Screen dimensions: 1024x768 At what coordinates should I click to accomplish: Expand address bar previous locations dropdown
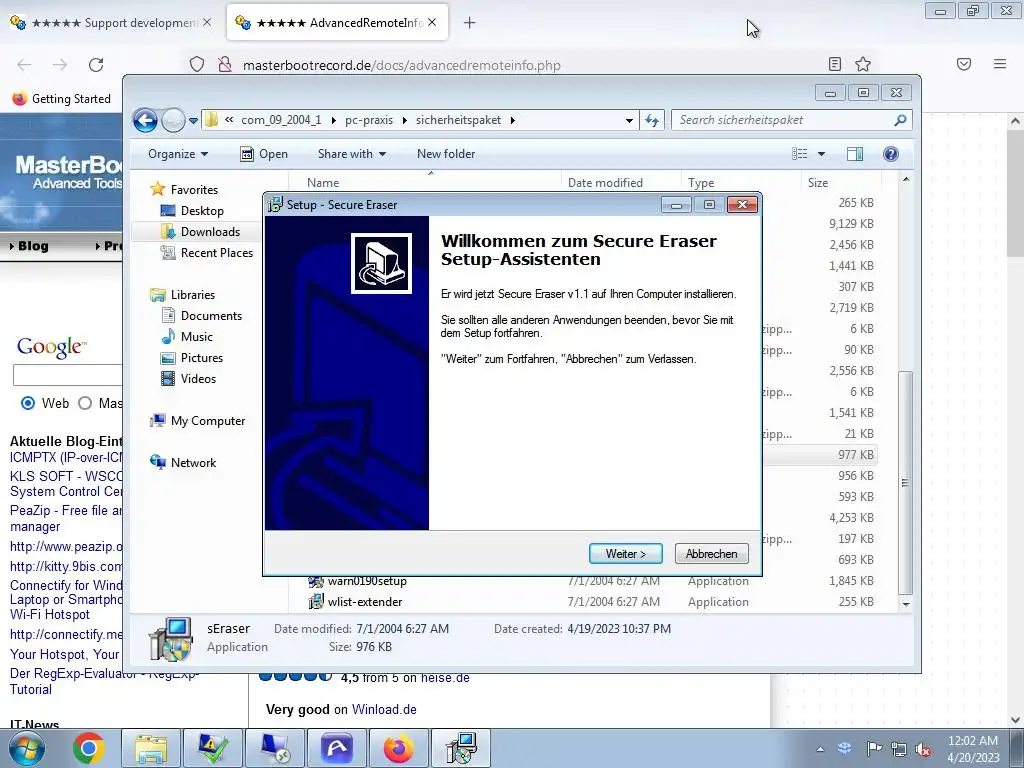(x=629, y=120)
